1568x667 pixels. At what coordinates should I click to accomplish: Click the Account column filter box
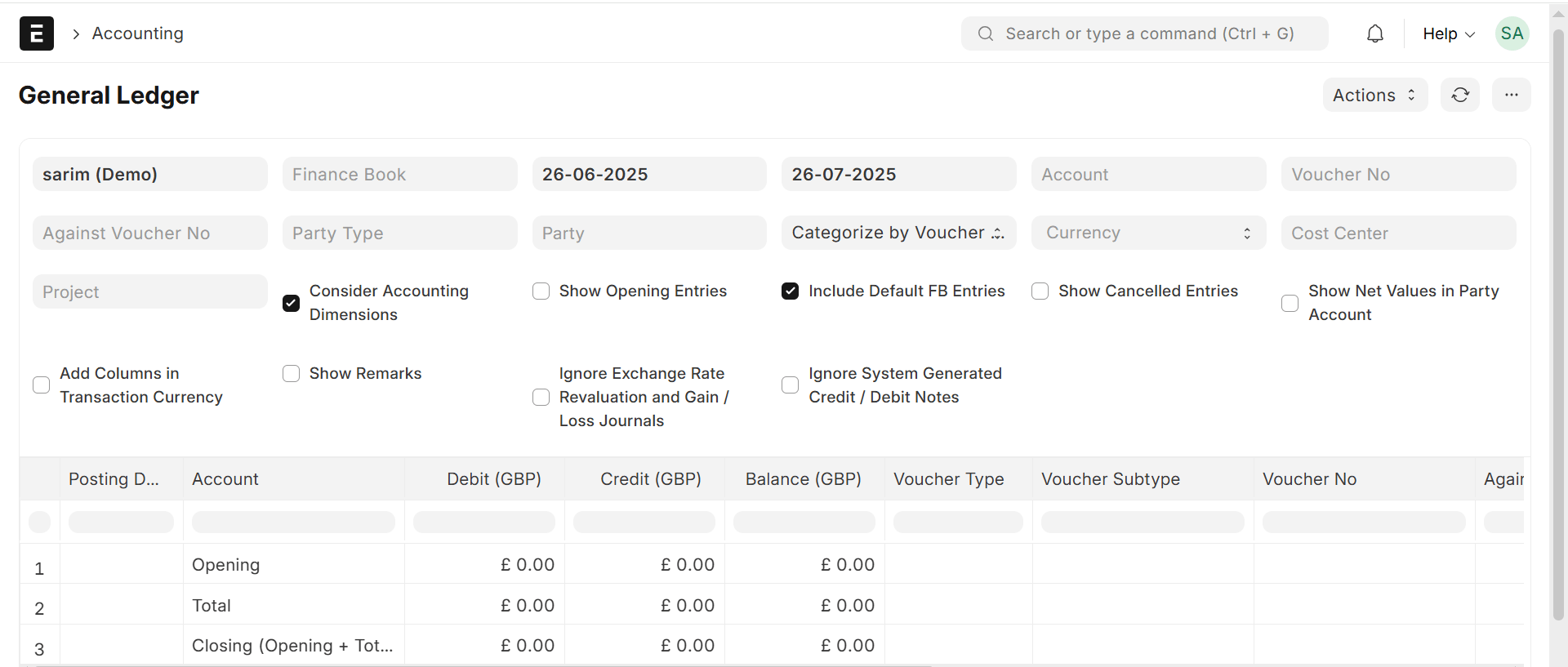pyautogui.click(x=294, y=522)
